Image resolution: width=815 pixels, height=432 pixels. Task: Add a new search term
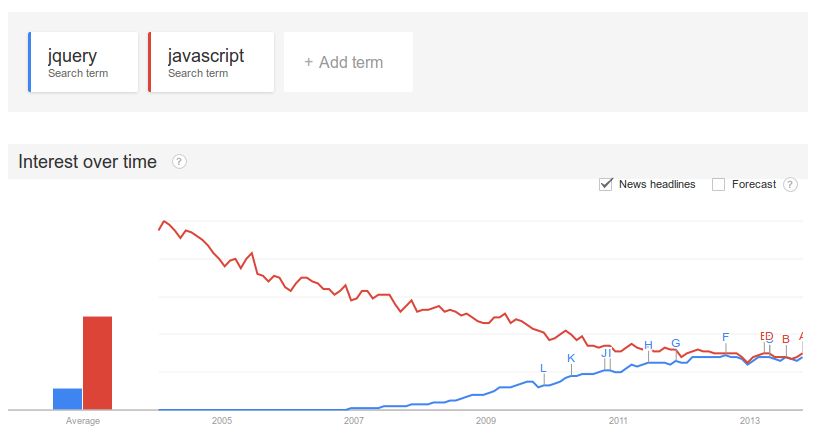coord(348,62)
